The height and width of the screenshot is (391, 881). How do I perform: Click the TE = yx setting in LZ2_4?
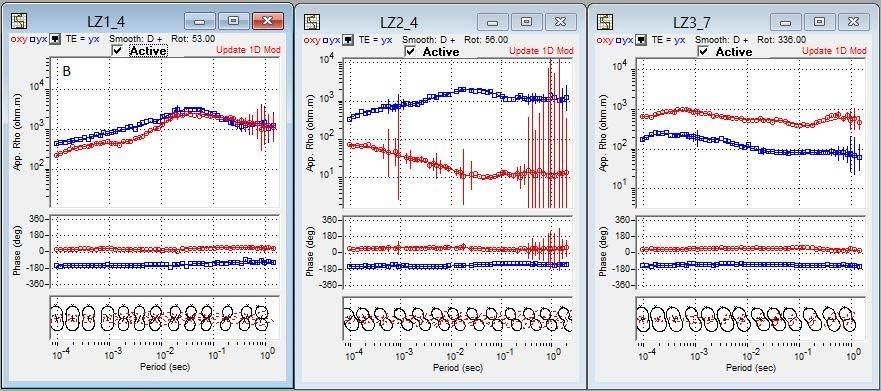click(x=375, y=40)
